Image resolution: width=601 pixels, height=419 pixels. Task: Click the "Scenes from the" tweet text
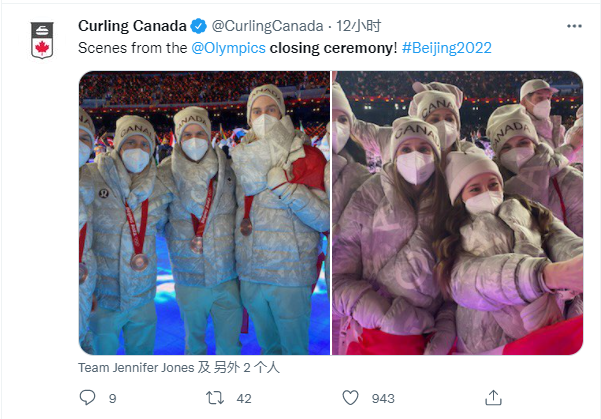coord(132,47)
